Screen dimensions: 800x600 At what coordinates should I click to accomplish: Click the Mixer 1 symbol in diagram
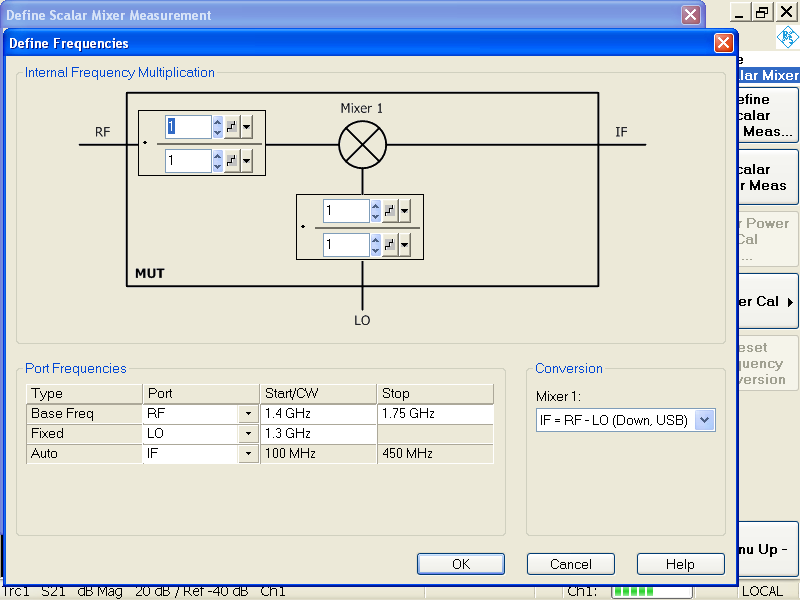[x=362, y=145]
